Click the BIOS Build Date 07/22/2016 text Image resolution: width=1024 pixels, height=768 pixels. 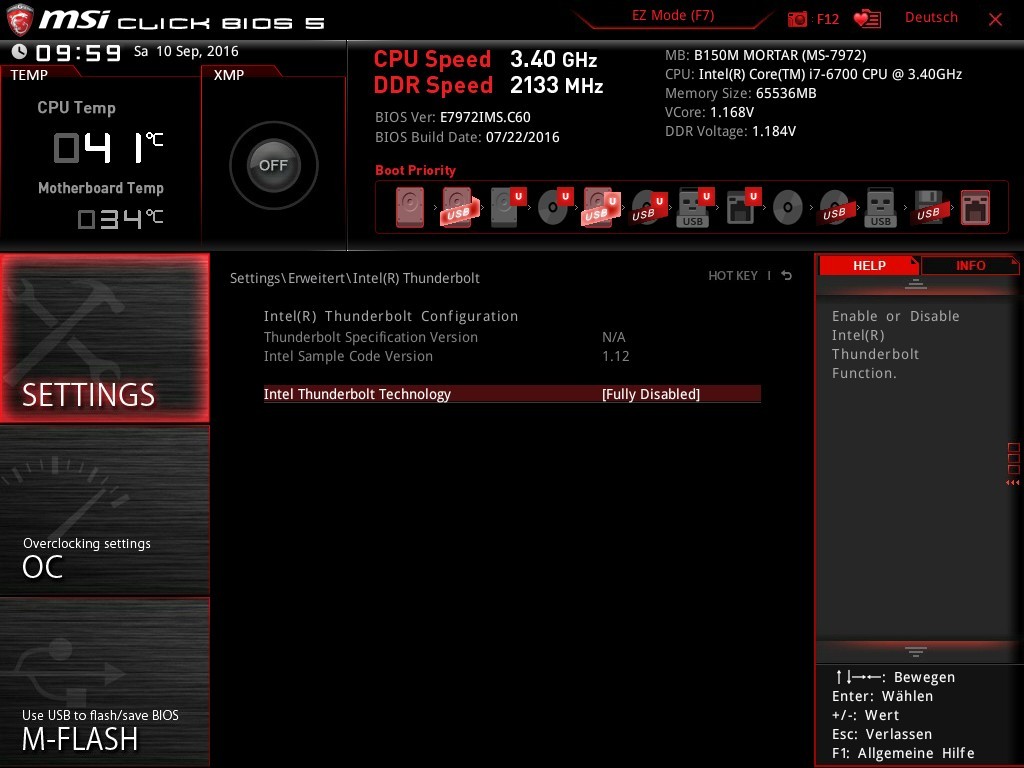467,137
